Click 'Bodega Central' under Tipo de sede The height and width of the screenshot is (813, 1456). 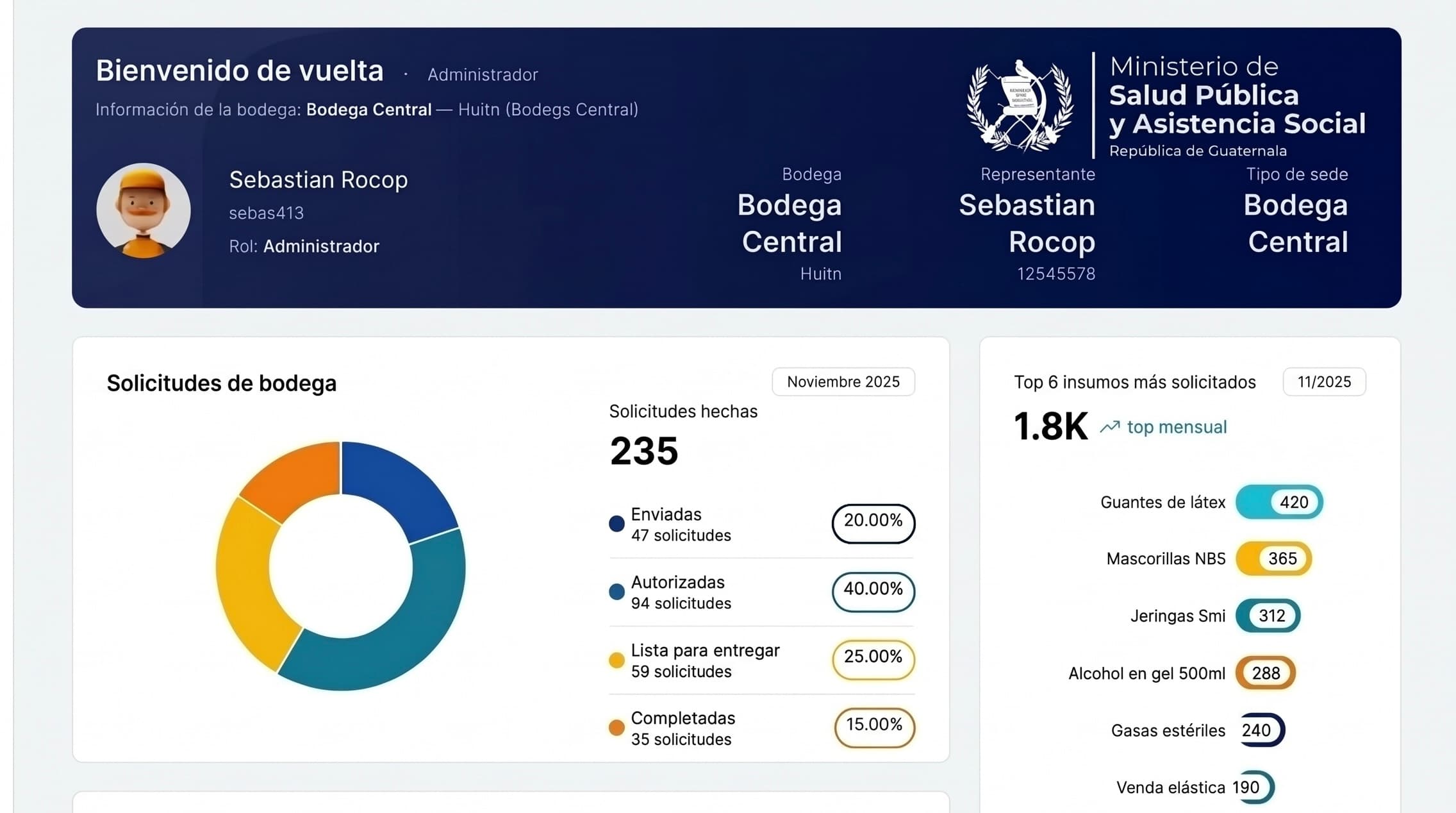(1296, 223)
